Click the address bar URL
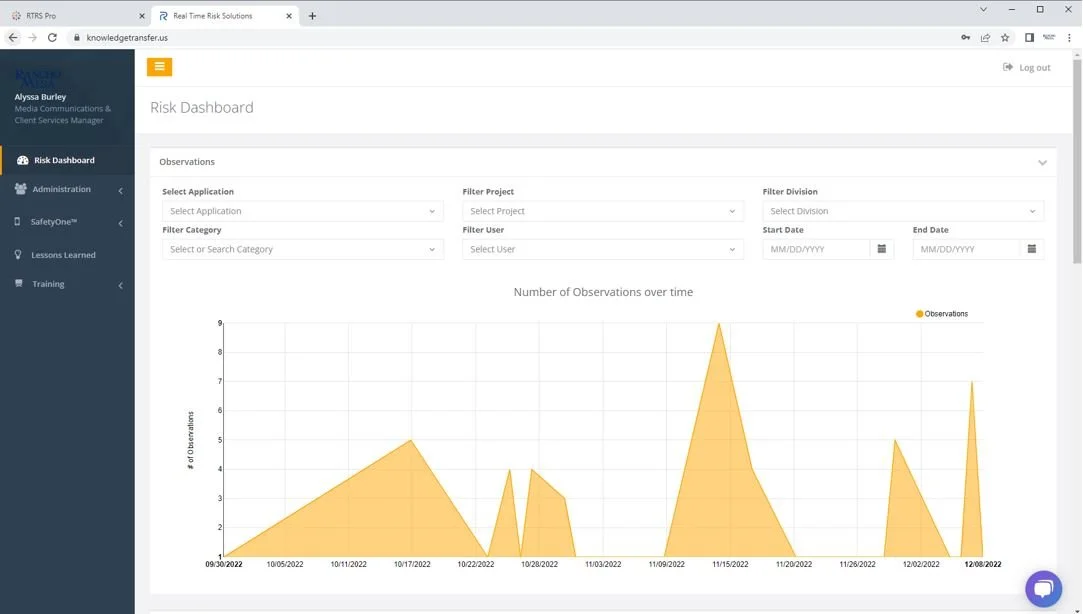 tap(127, 37)
